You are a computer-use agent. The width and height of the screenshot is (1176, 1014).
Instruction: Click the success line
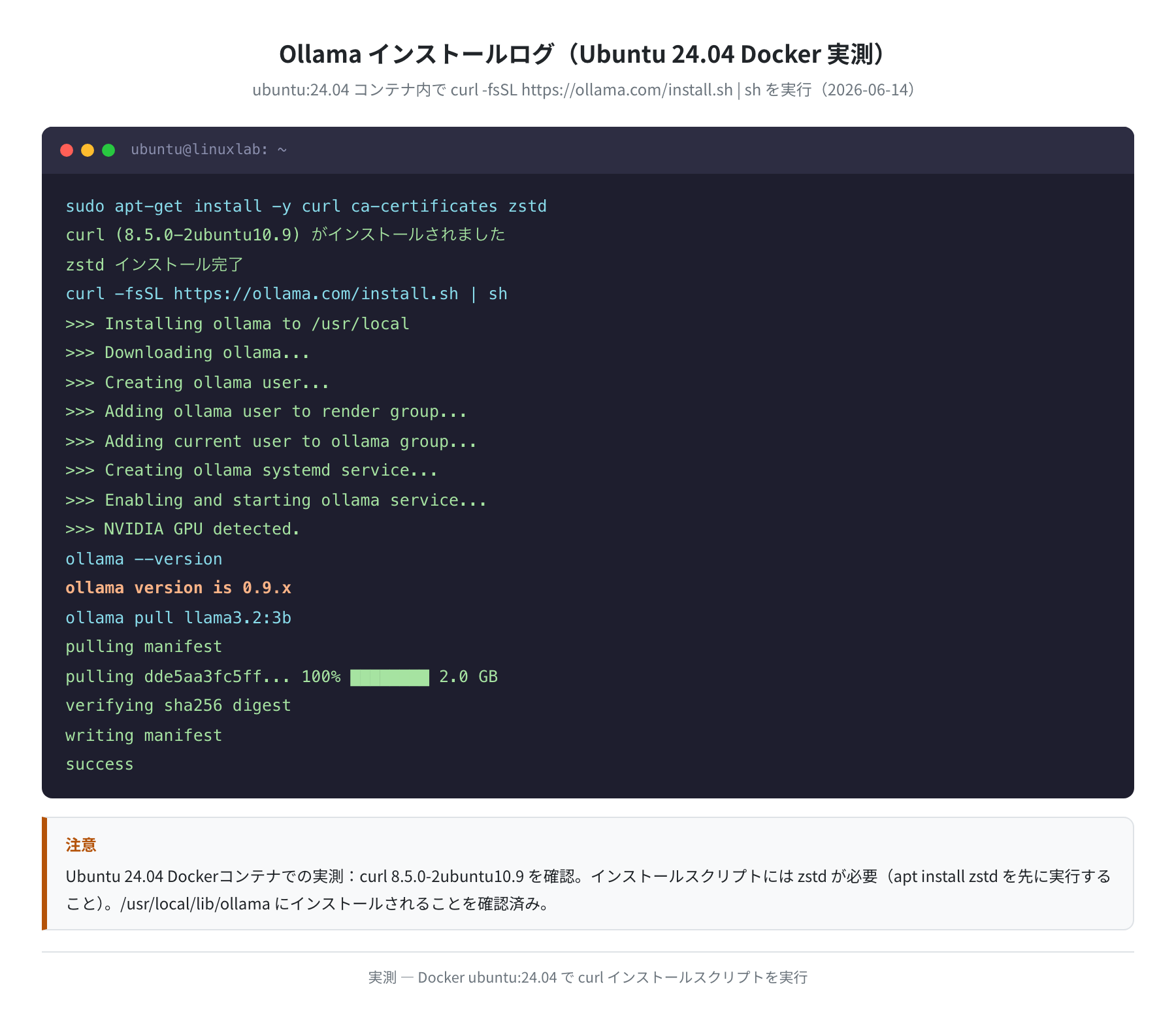pos(99,764)
